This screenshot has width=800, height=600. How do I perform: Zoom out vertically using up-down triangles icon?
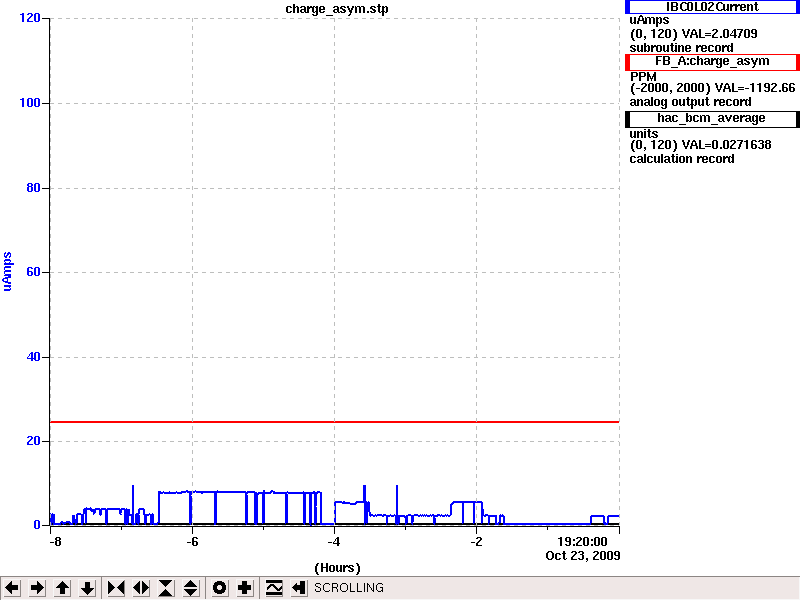tap(191, 588)
